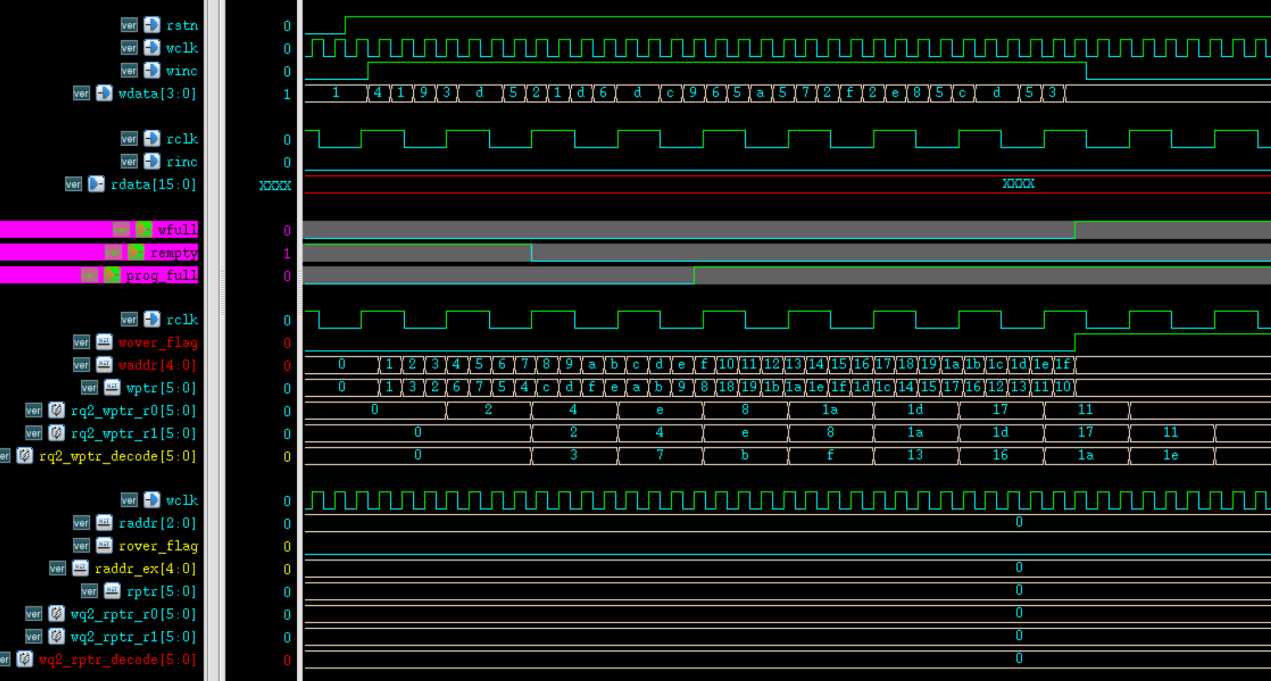Select the highlighted rempty signal name
The height and width of the screenshot is (681, 1271).
tap(173, 253)
